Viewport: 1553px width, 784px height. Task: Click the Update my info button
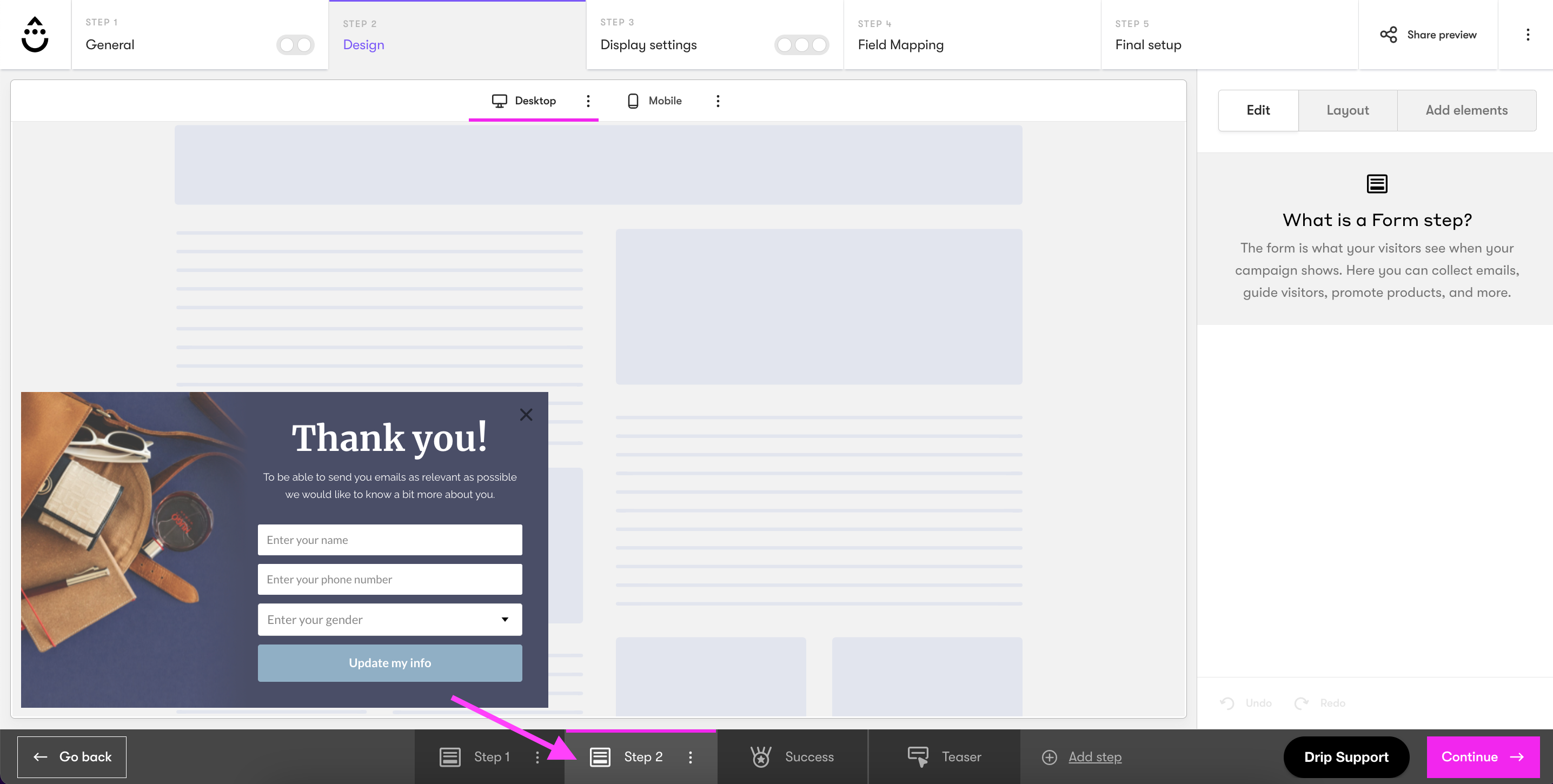click(390, 663)
